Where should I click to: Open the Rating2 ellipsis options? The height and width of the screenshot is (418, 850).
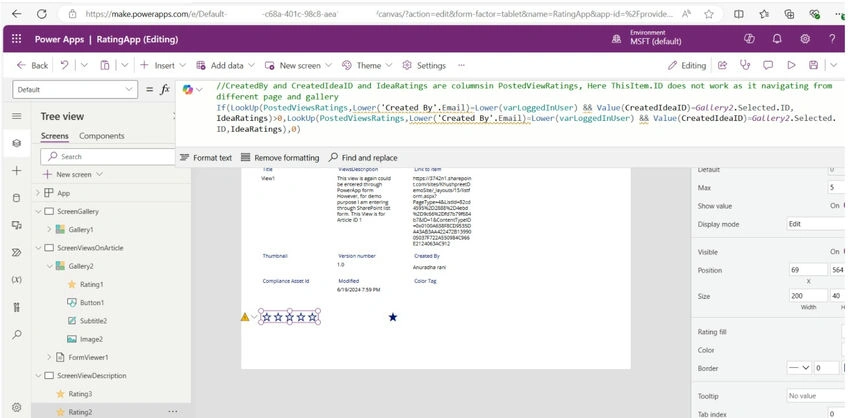tap(173, 412)
